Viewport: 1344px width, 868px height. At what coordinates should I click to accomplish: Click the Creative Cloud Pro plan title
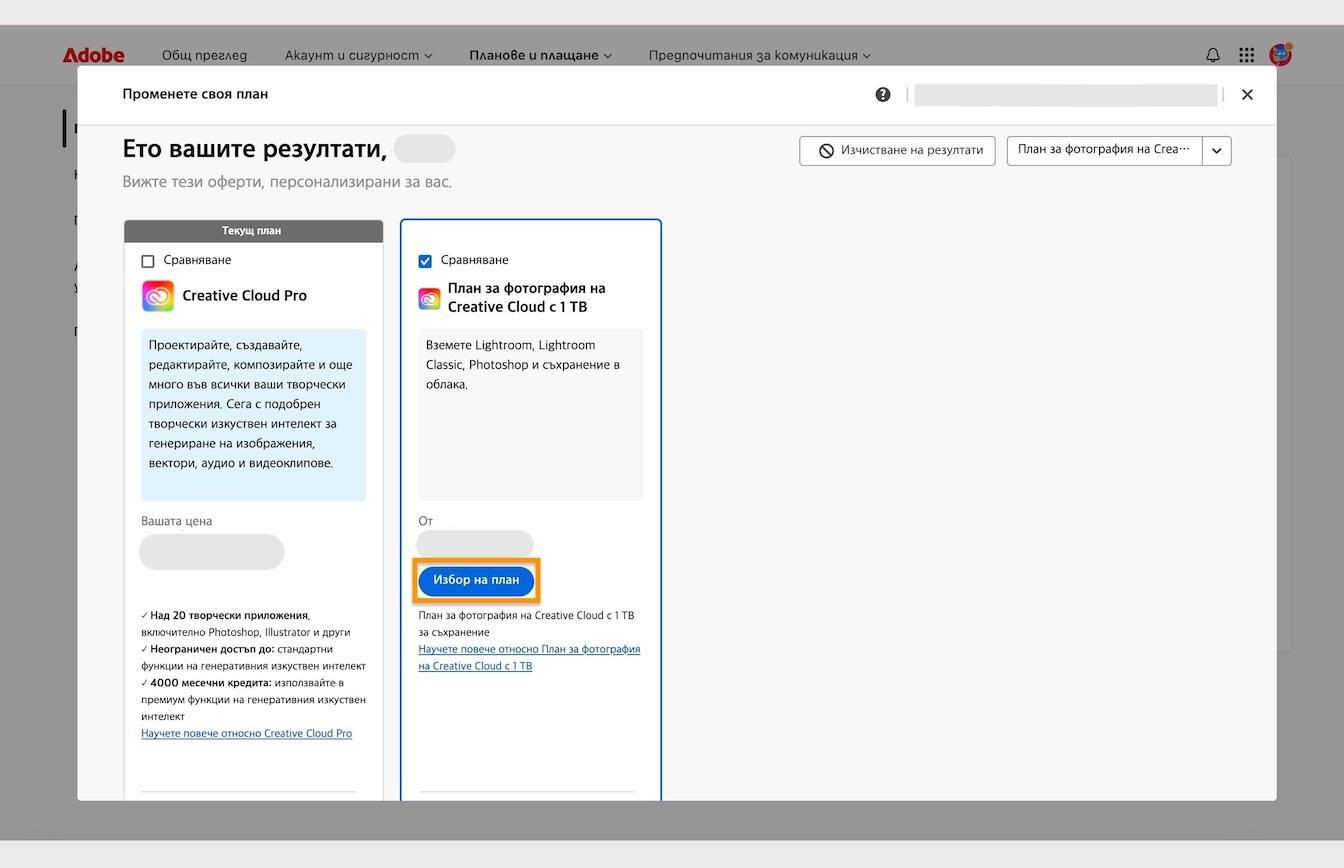pyautogui.click(x=244, y=296)
